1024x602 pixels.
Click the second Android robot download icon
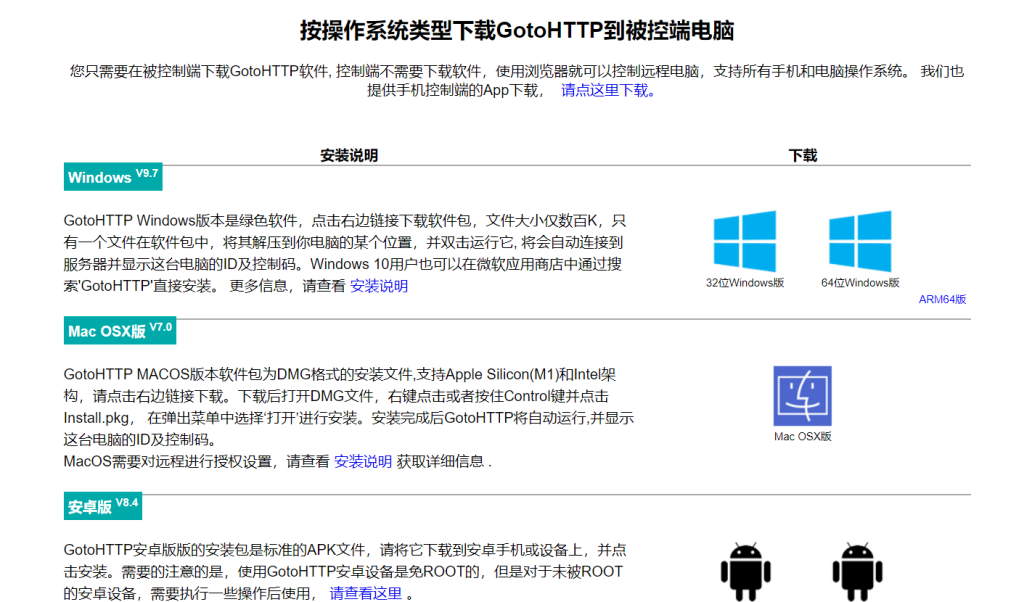click(x=857, y=571)
